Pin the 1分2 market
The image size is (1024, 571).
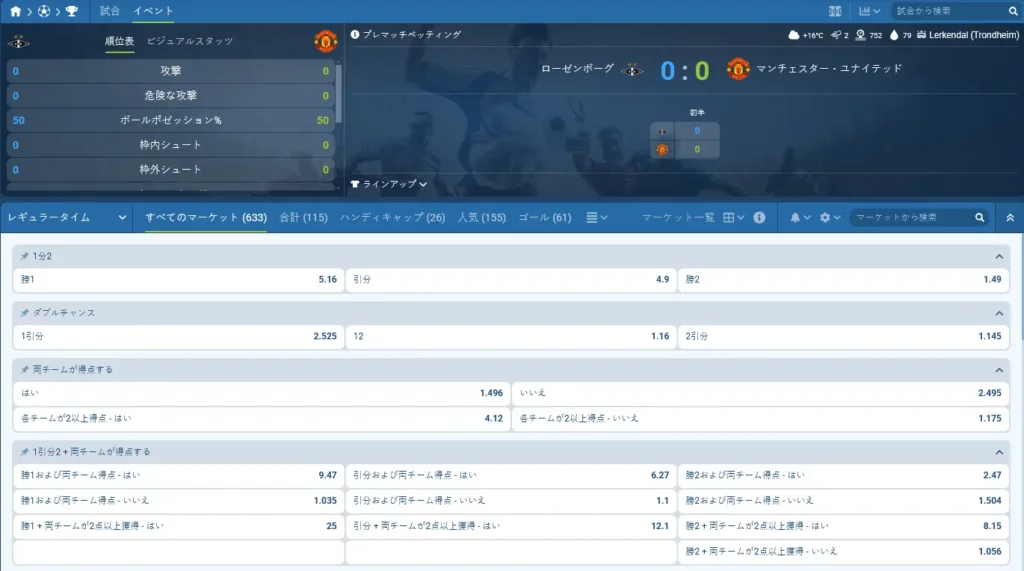24,256
